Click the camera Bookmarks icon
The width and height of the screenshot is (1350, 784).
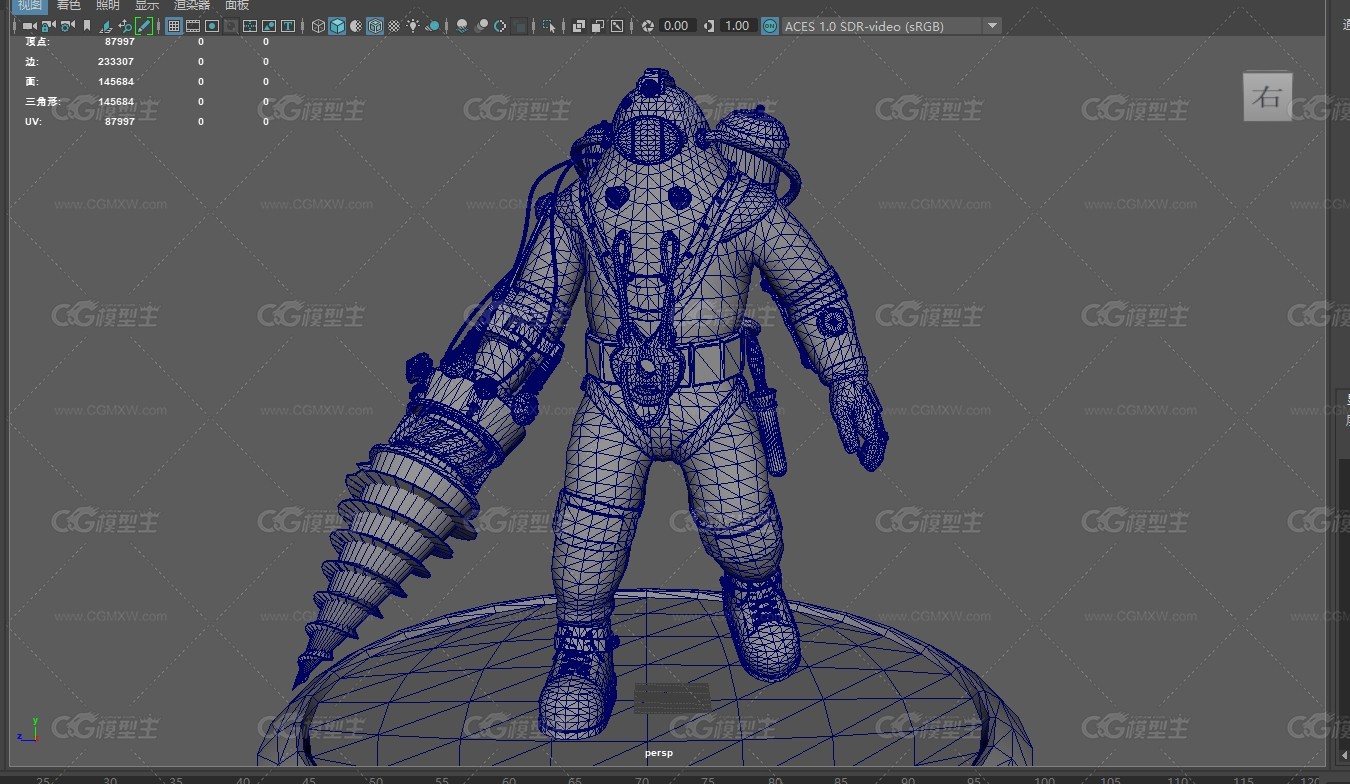click(87, 26)
